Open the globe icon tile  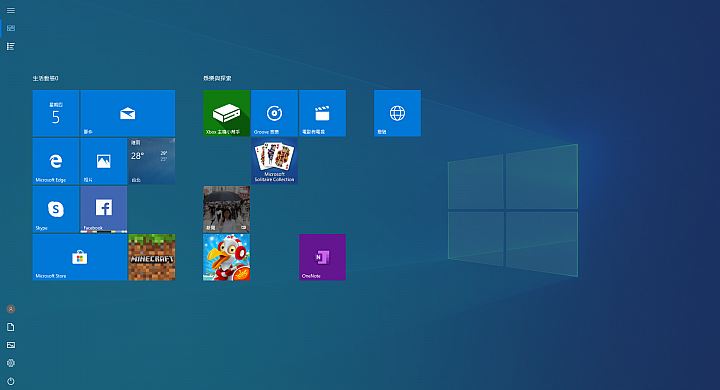click(x=397, y=113)
